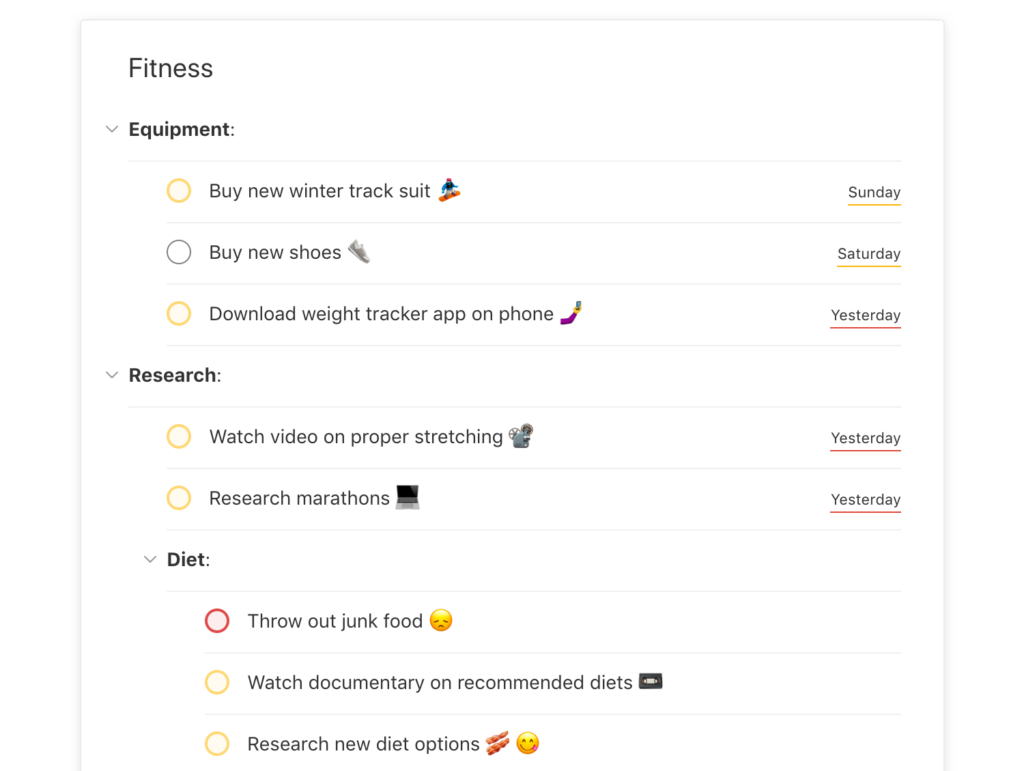Mark 'Download weight tracker app' as done
The width and height of the screenshot is (1024, 771).
point(179,314)
